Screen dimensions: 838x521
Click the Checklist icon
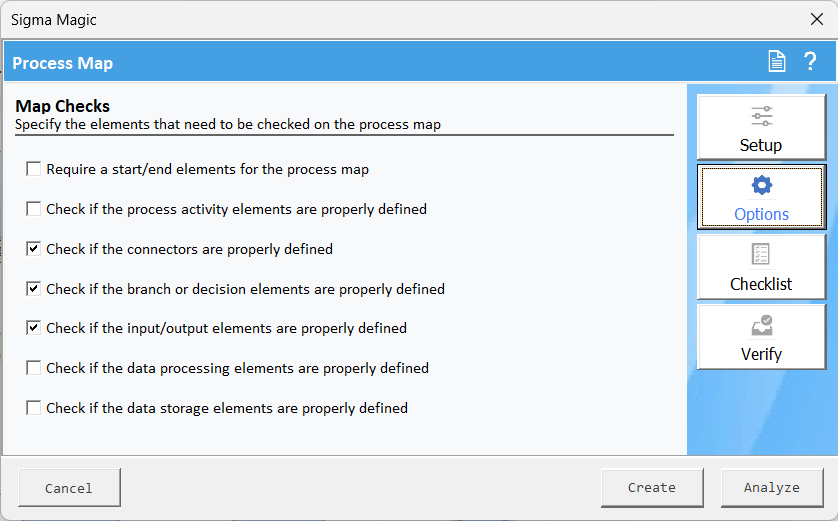pos(761,255)
